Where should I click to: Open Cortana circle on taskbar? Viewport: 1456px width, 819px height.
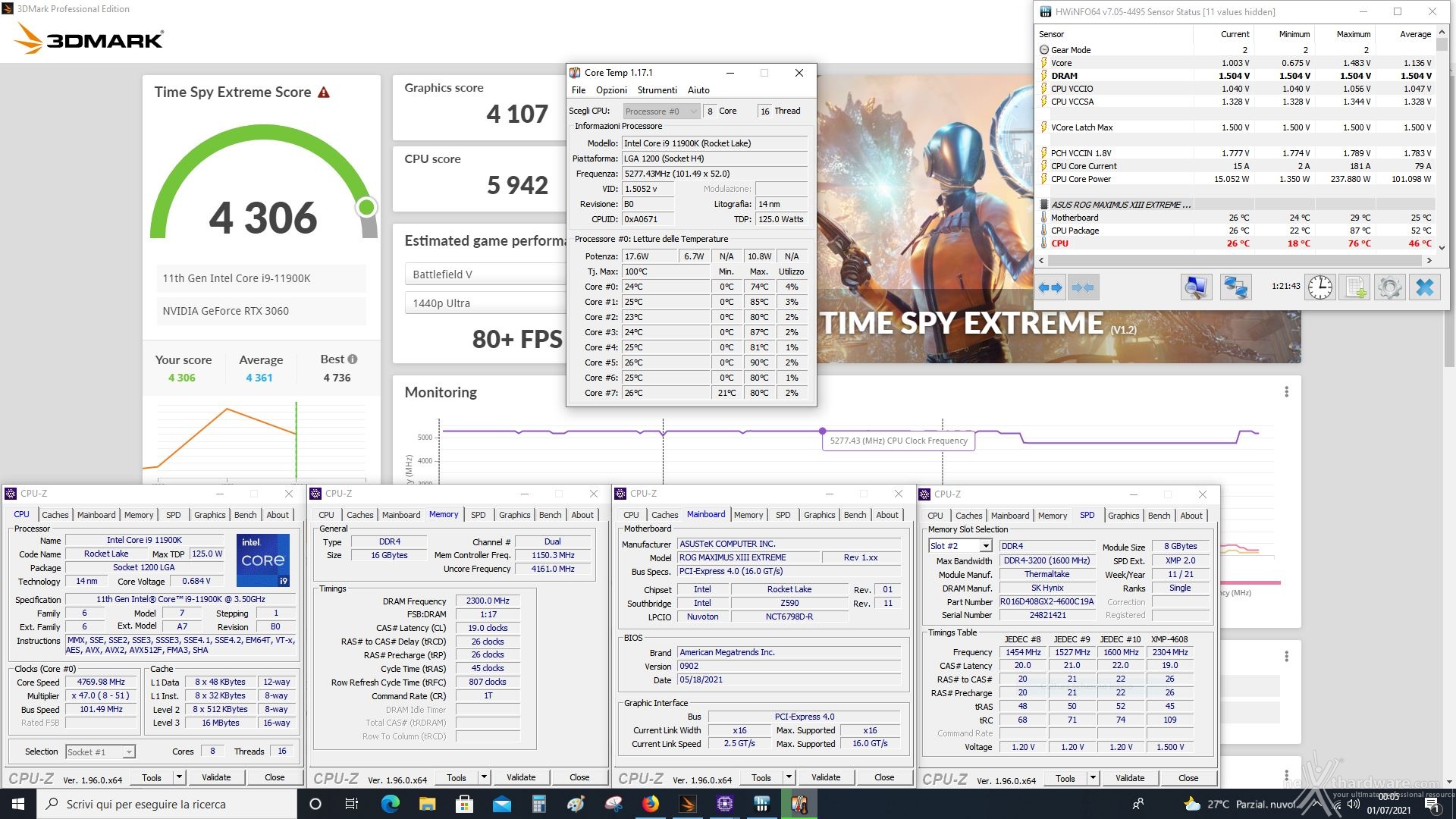point(315,804)
